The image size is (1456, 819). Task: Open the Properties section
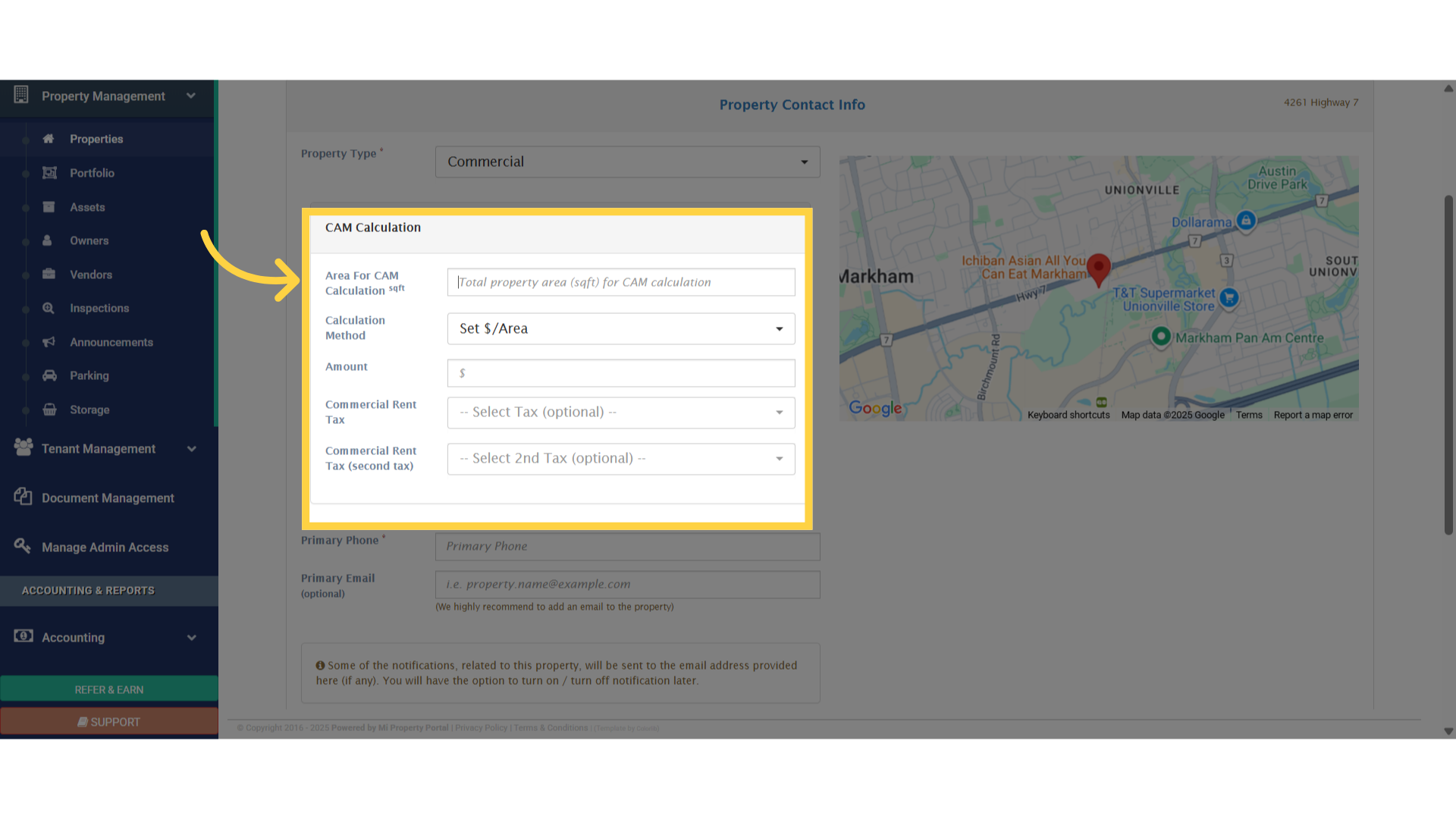click(x=96, y=139)
